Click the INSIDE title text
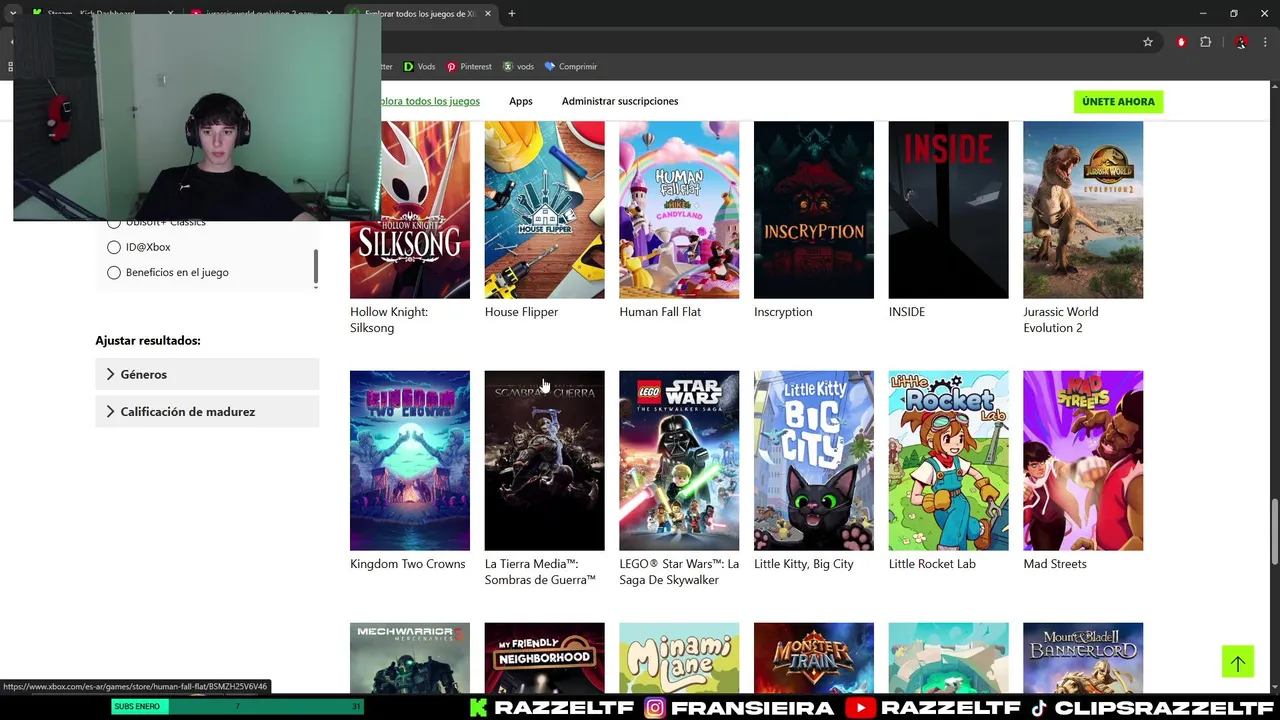This screenshot has width=1280, height=720. [x=907, y=312]
